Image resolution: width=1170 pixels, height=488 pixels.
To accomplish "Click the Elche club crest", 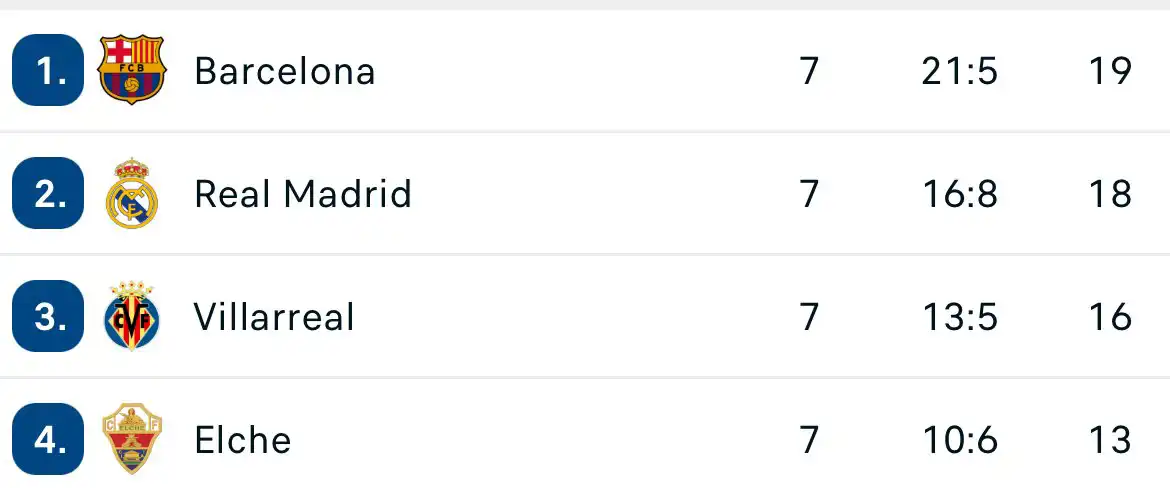I will (x=131, y=439).
